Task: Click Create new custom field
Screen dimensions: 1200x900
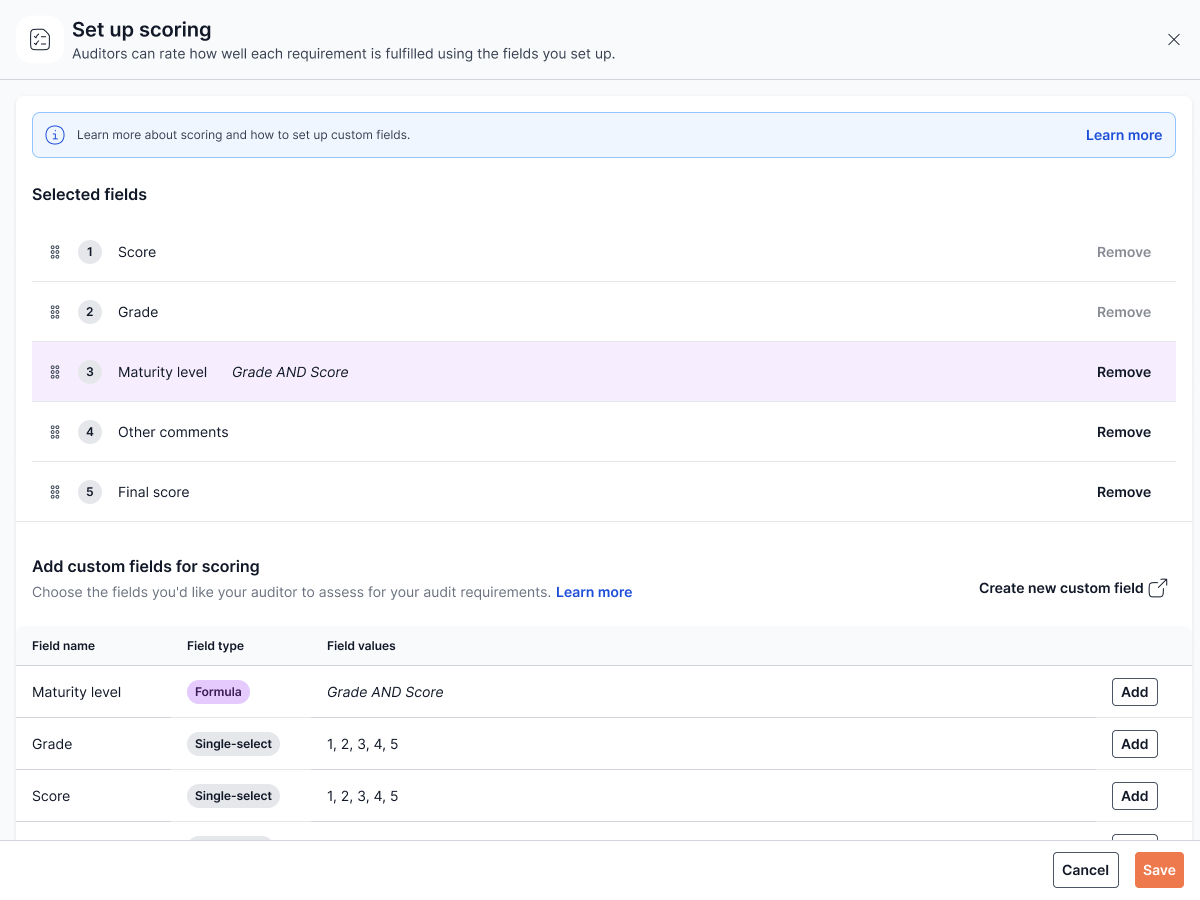Action: (x=1060, y=588)
